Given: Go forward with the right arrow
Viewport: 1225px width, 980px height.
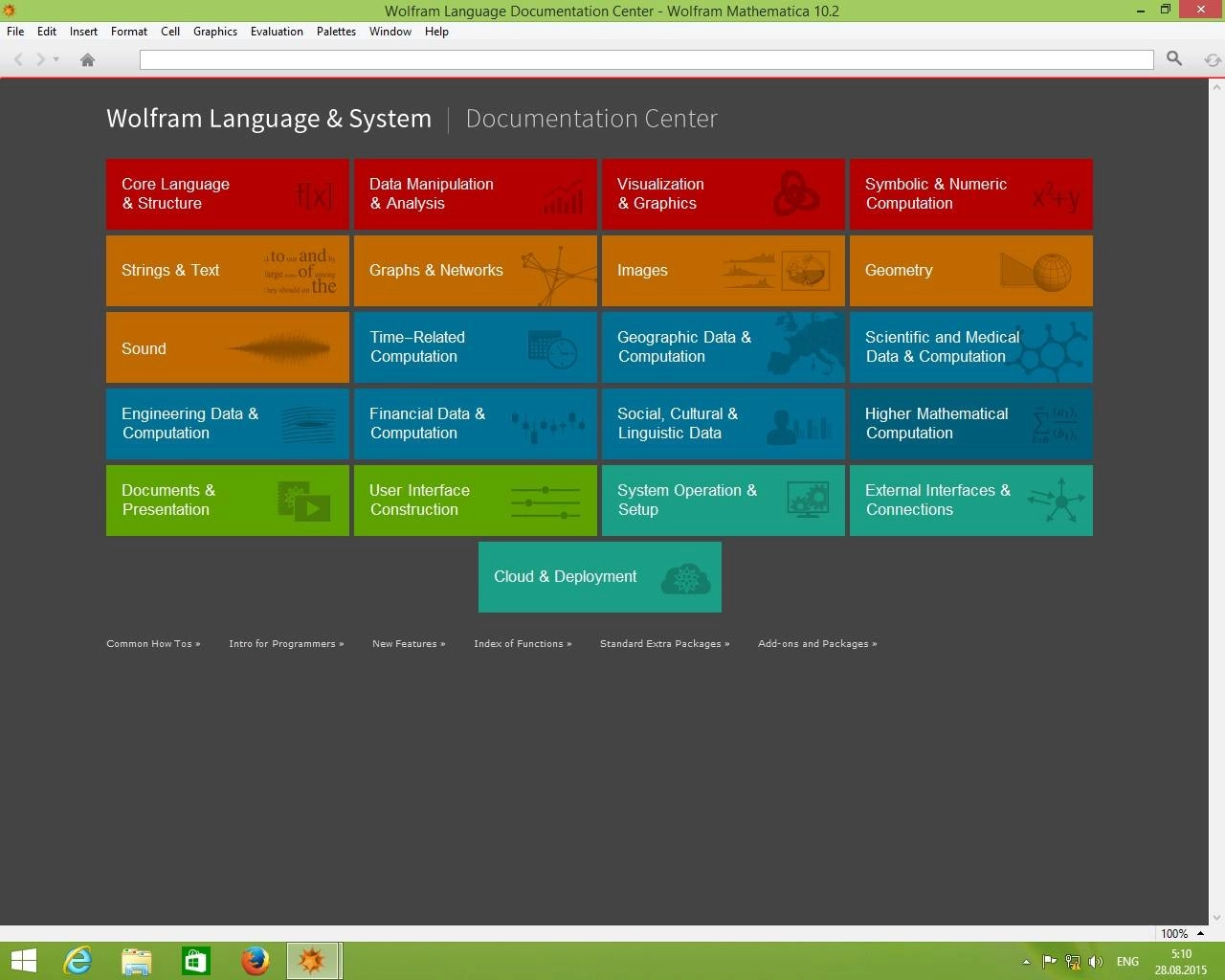Looking at the screenshot, I should tap(40, 59).
